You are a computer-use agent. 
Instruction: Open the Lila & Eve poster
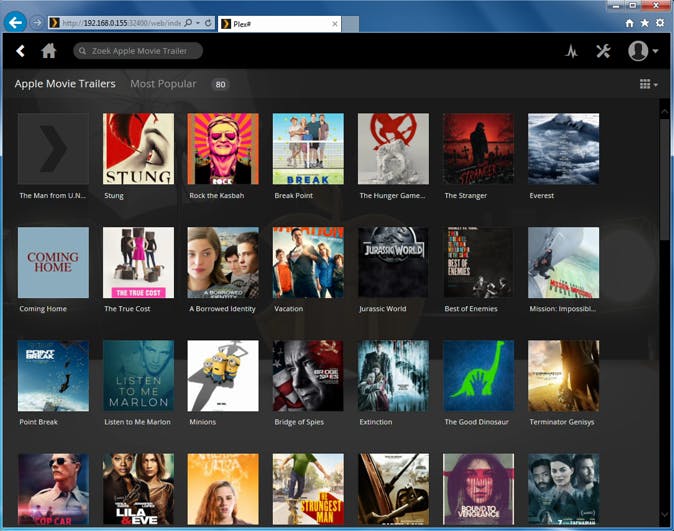pos(138,489)
